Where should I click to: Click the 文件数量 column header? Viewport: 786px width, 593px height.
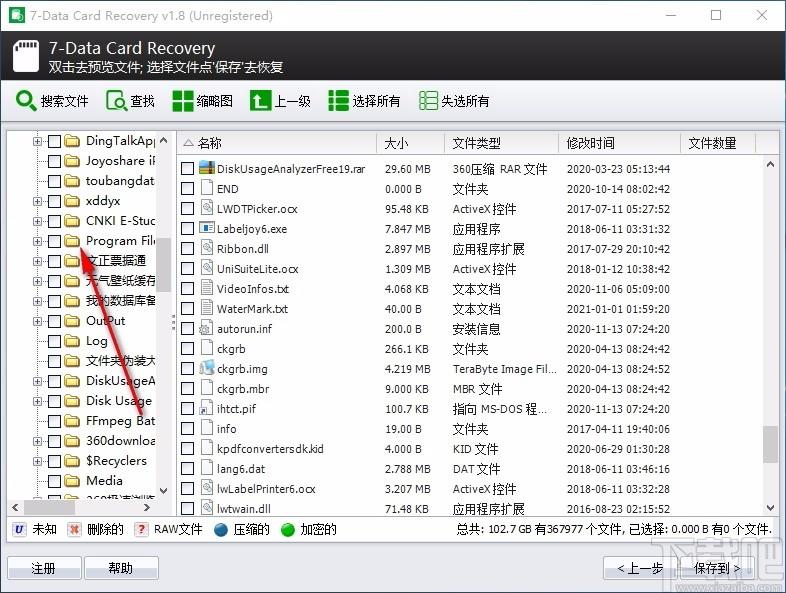(x=718, y=143)
